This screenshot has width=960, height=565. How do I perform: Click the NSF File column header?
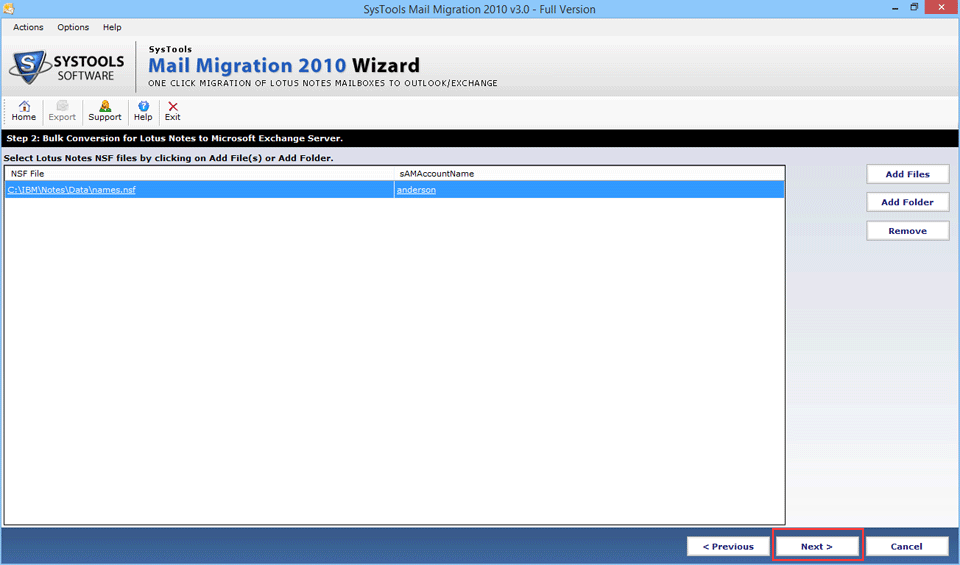coord(200,174)
